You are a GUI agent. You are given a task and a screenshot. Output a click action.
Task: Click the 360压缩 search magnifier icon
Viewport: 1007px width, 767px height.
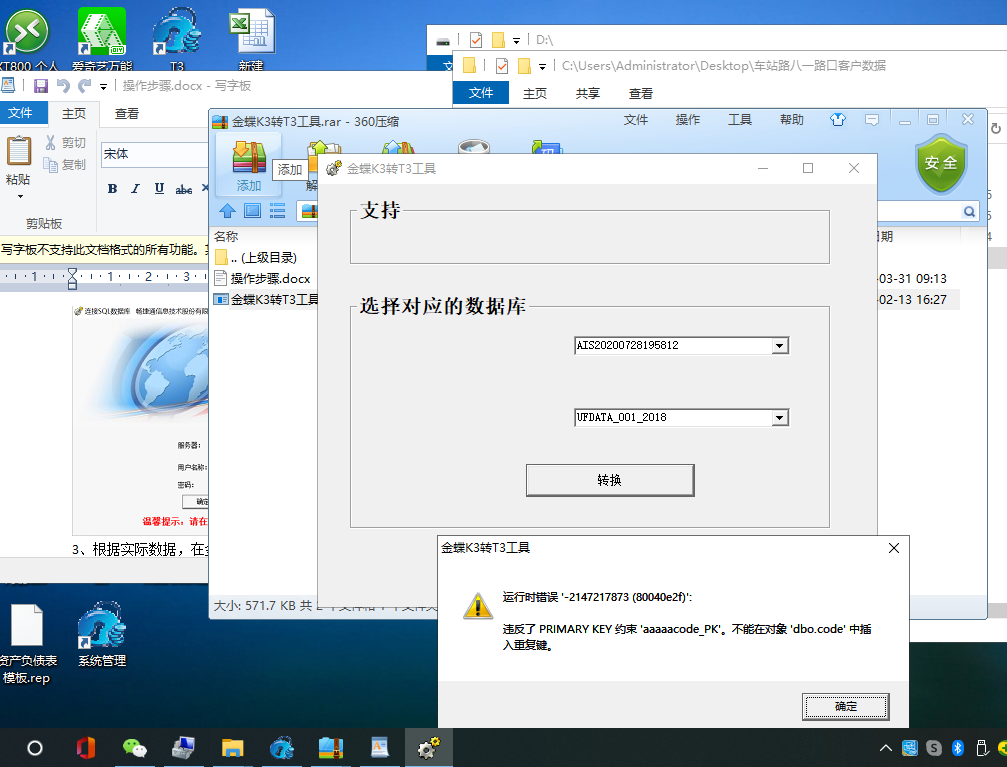click(969, 211)
